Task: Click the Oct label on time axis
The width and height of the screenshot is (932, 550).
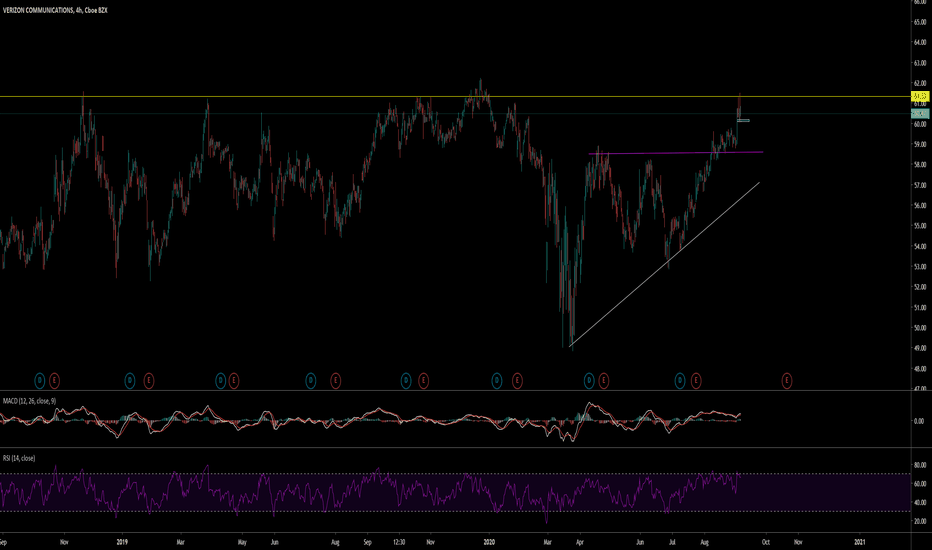Action: 766,542
